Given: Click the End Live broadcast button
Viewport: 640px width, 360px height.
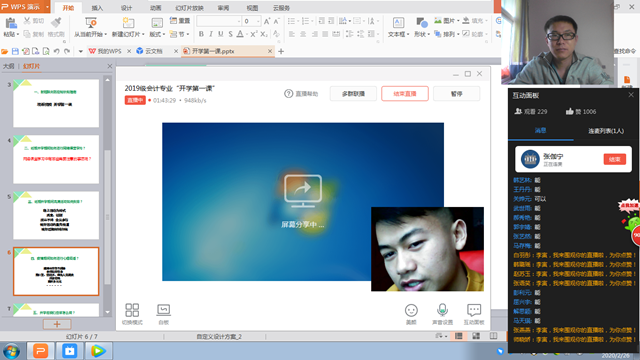Looking at the screenshot, I should coord(405,93).
